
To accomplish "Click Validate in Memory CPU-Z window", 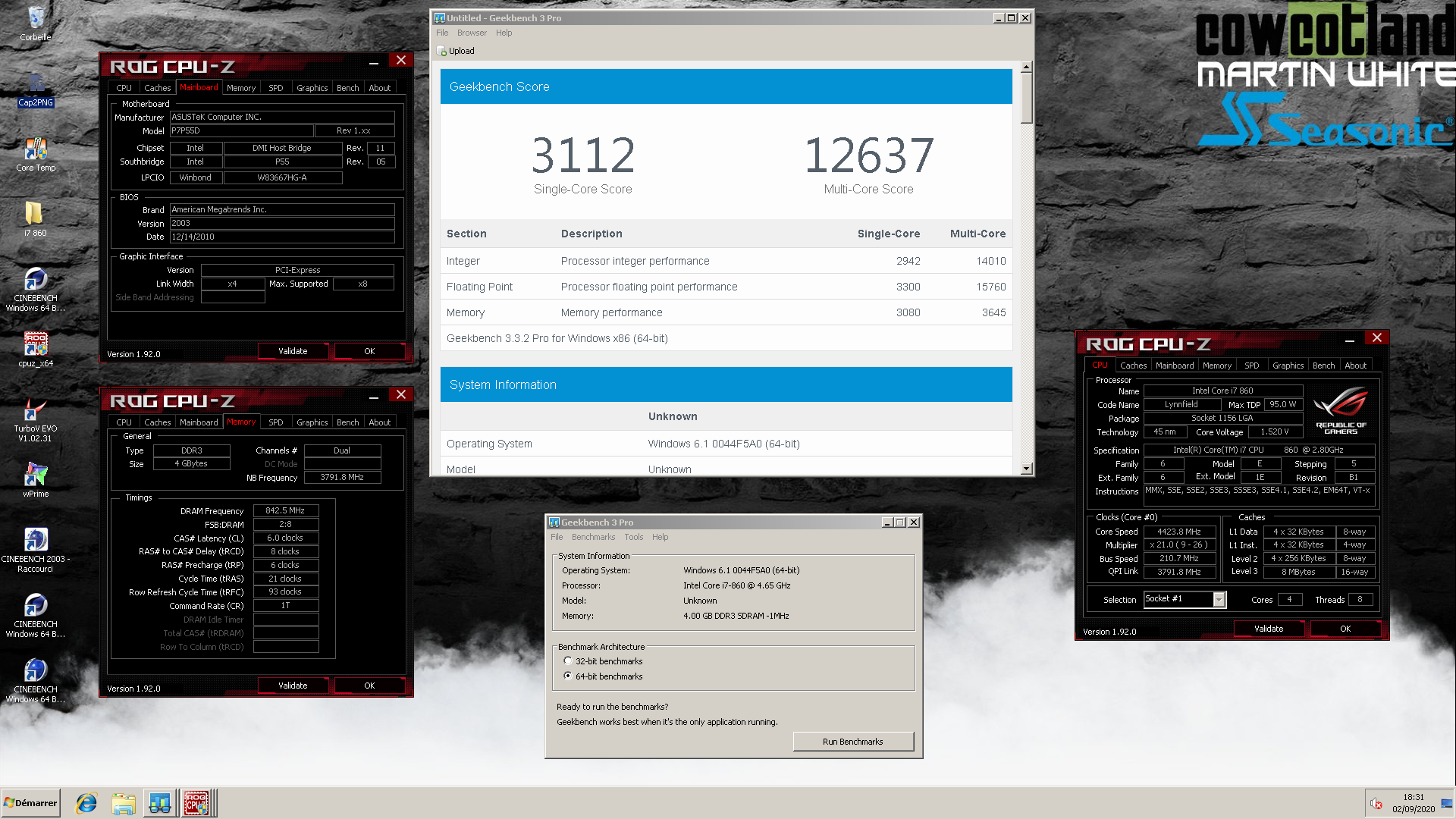I will 293,686.
